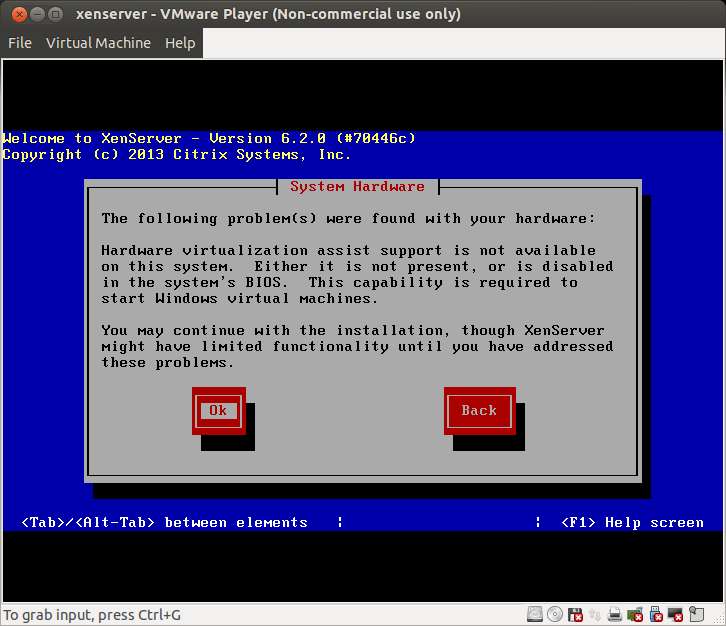Screen dimensions: 726x626
Task: Click the disconnected display device icon
Action: coord(675,614)
